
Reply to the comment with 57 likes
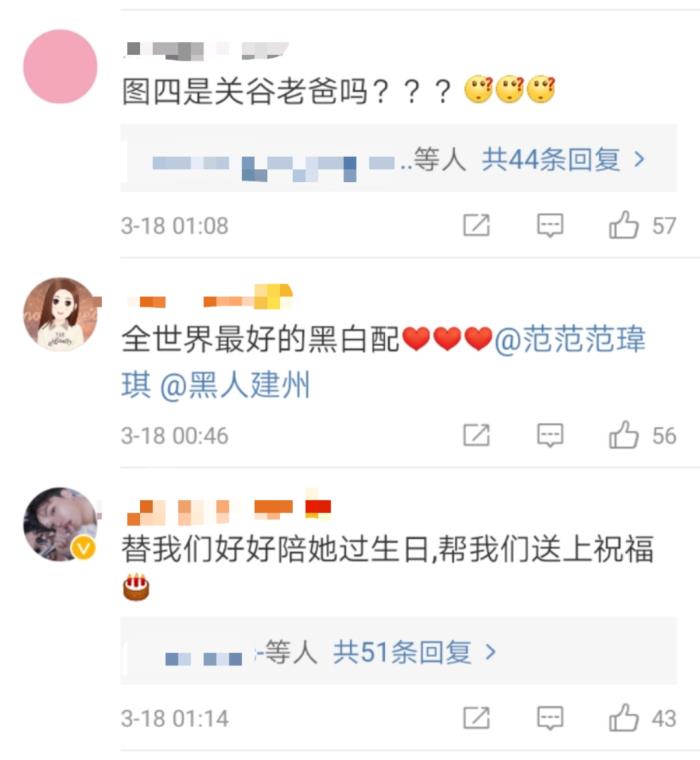click(x=550, y=225)
